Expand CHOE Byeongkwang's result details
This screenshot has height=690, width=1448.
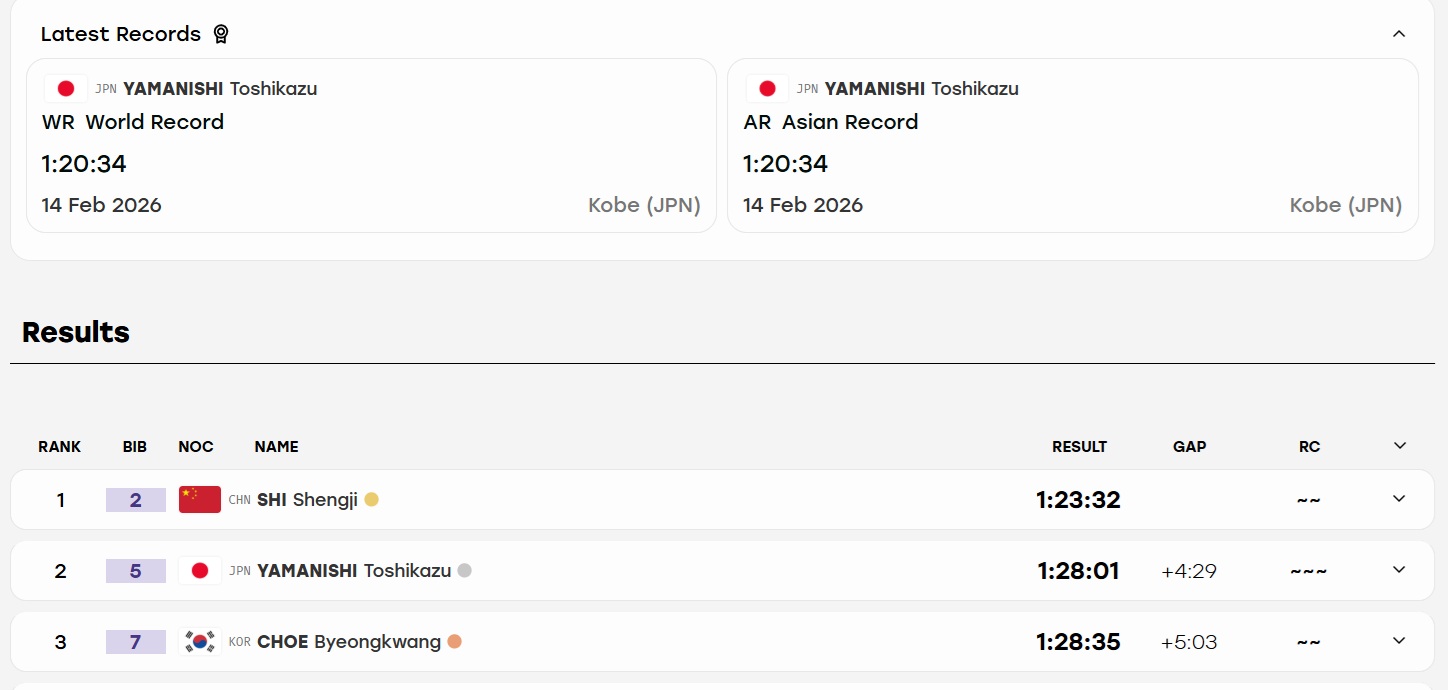pos(1399,641)
